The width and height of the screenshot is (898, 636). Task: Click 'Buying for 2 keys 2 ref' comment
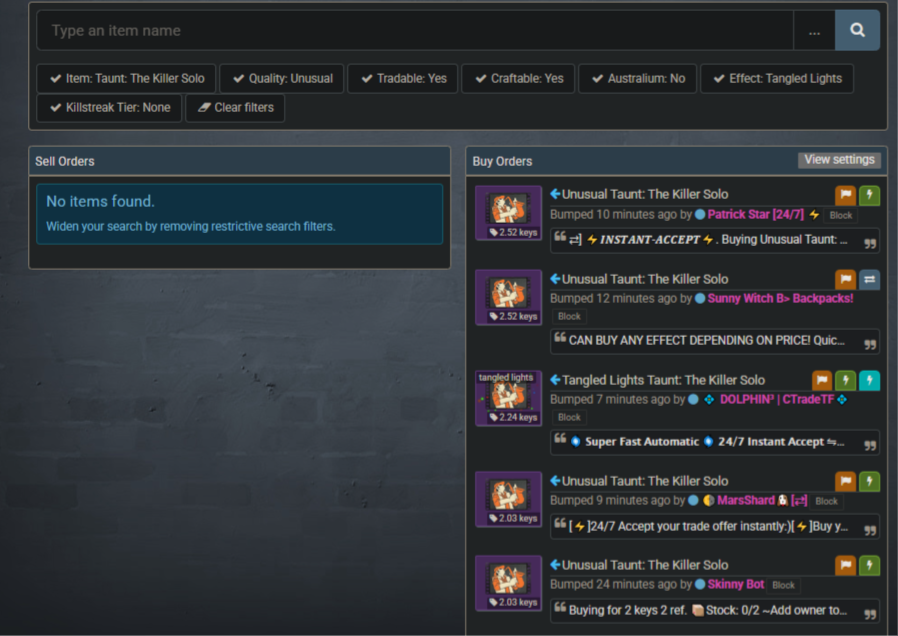pyautogui.click(x=715, y=610)
